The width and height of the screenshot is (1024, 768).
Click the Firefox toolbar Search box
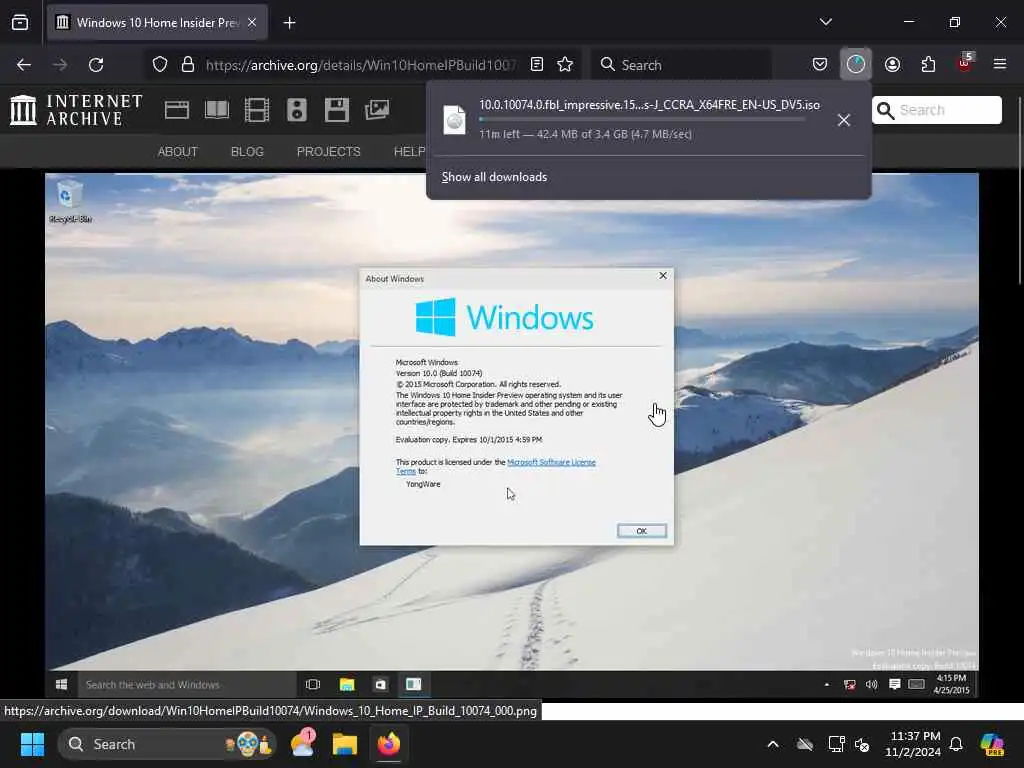(680, 65)
